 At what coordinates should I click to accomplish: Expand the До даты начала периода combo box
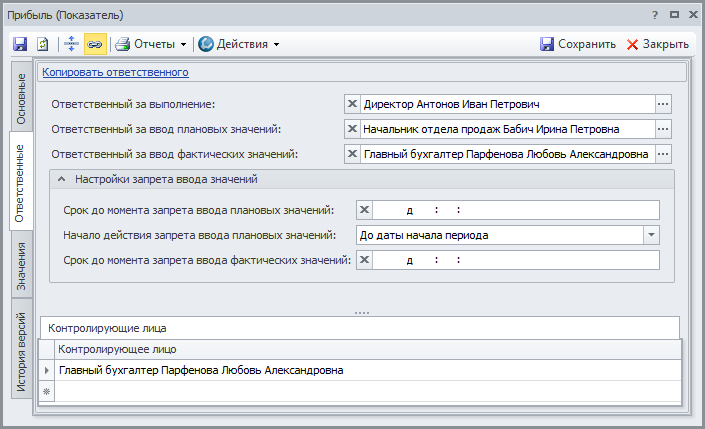[x=651, y=235]
